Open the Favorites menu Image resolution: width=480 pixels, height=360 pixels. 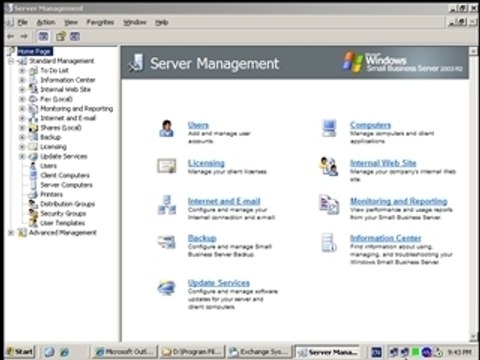pyautogui.click(x=100, y=22)
